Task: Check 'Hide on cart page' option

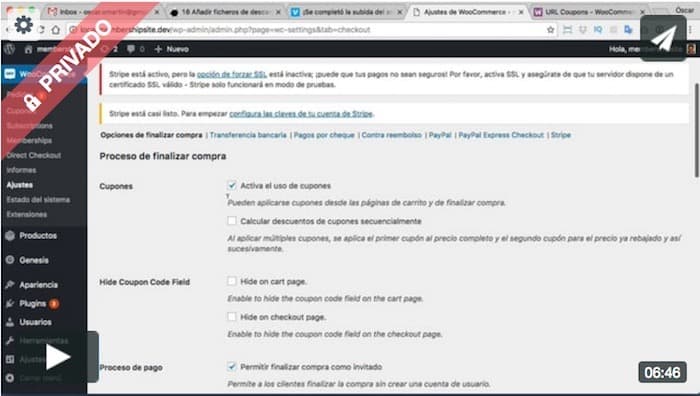Action: point(232,281)
